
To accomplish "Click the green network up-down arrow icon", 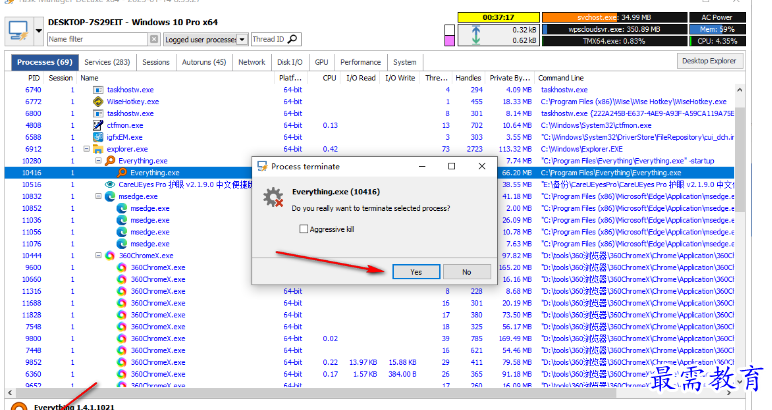I will point(476,35).
